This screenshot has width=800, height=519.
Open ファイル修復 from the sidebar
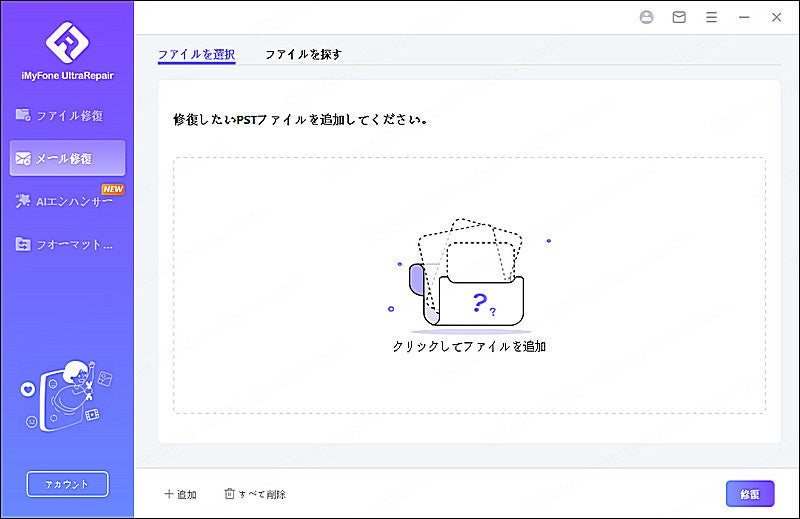[x=69, y=115]
